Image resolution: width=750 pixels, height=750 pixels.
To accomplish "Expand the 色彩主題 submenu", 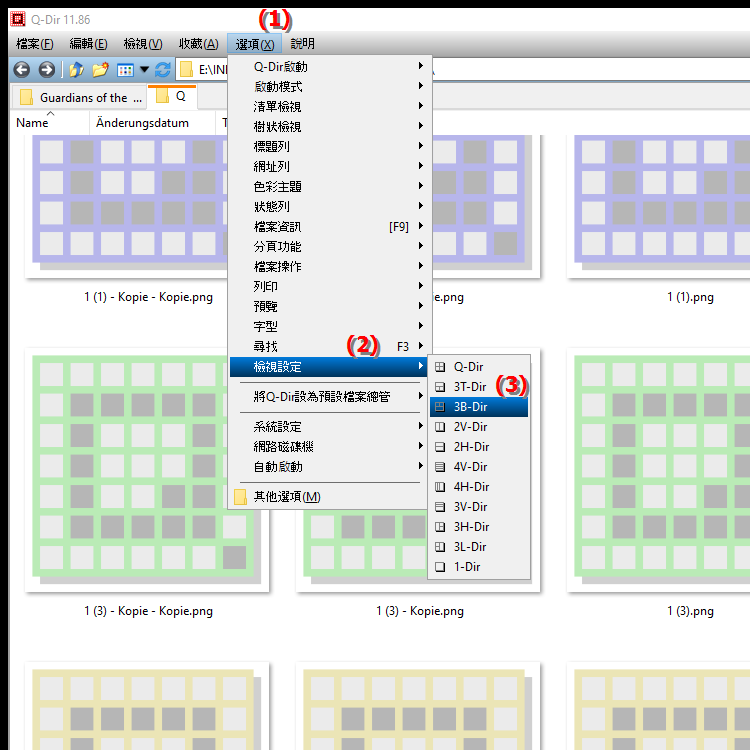I will [x=329, y=187].
